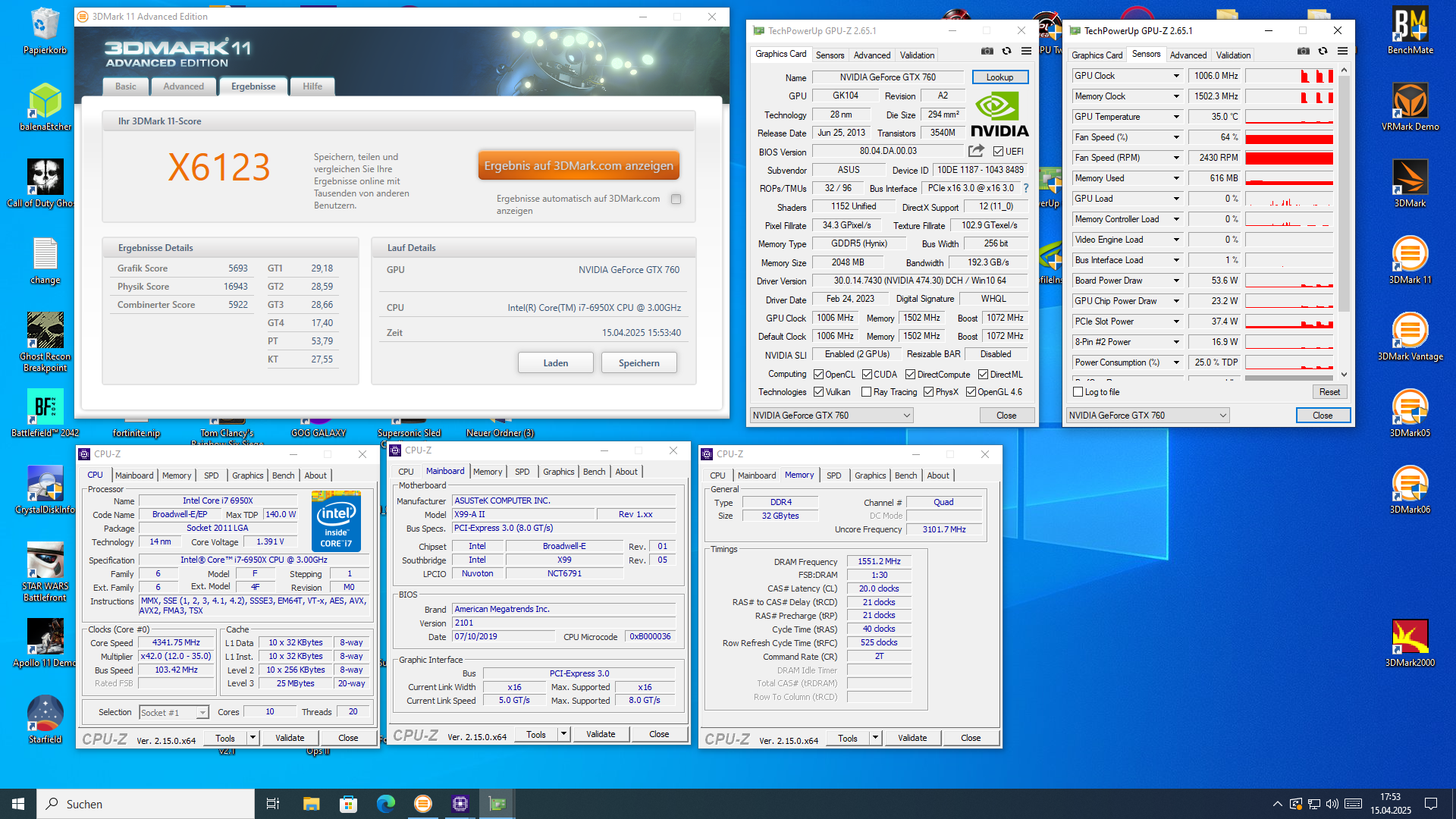The width and height of the screenshot is (1456, 819).
Task: Open the Socket #1 selection dropdown in CPU-Z
Action: click(174, 712)
